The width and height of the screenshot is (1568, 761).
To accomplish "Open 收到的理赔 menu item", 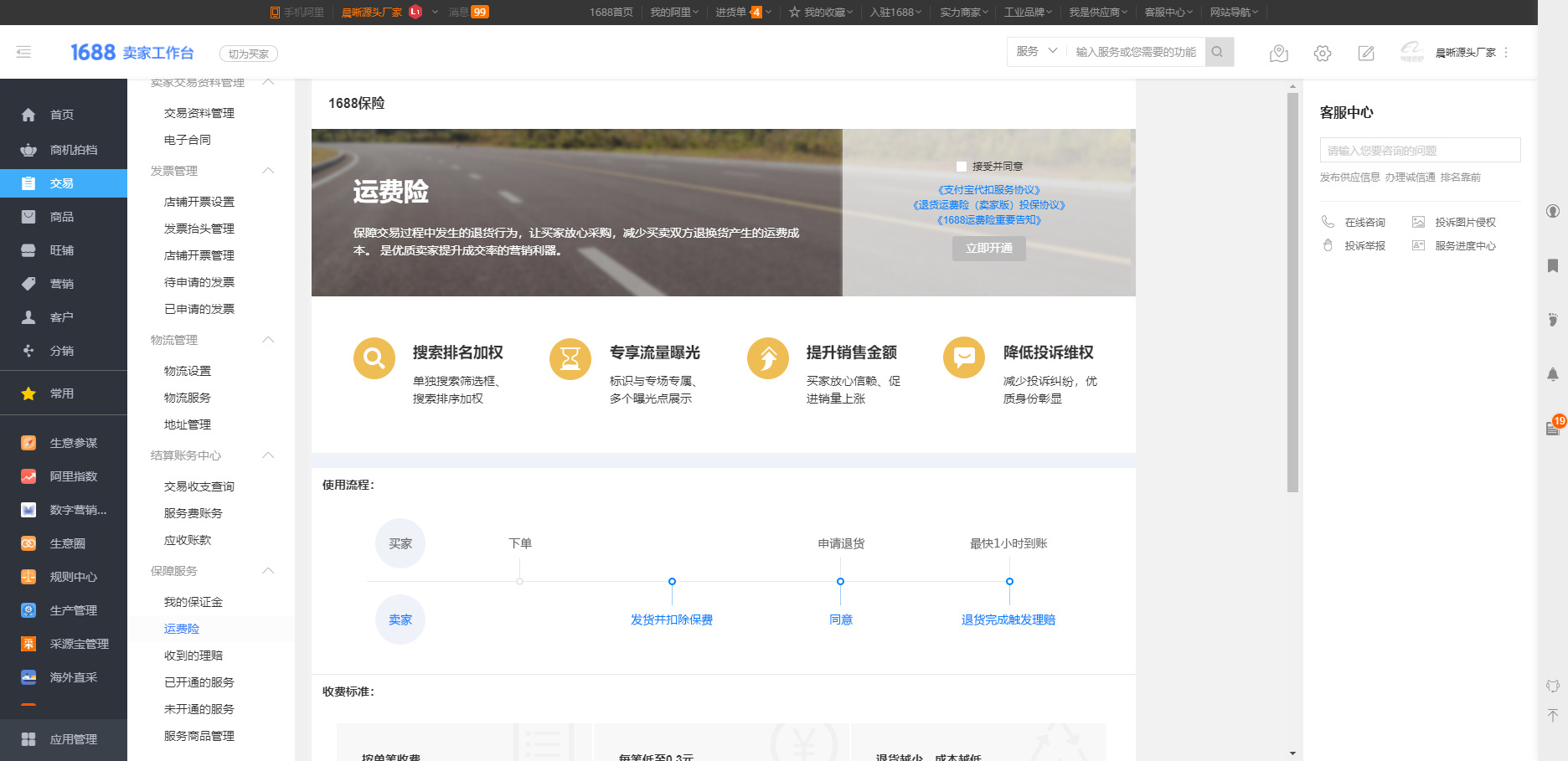I will pyautogui.click(x=193, y=656).
